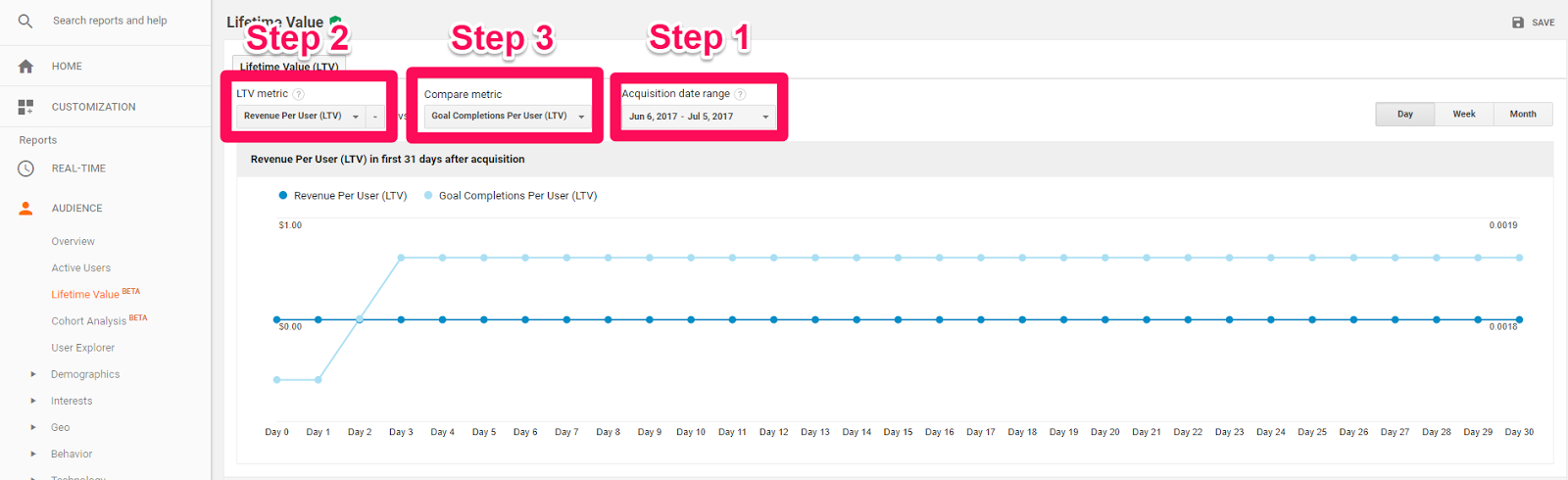
Task: Select the Lifetime Value (LTV) tab
Action: [289, 67]
